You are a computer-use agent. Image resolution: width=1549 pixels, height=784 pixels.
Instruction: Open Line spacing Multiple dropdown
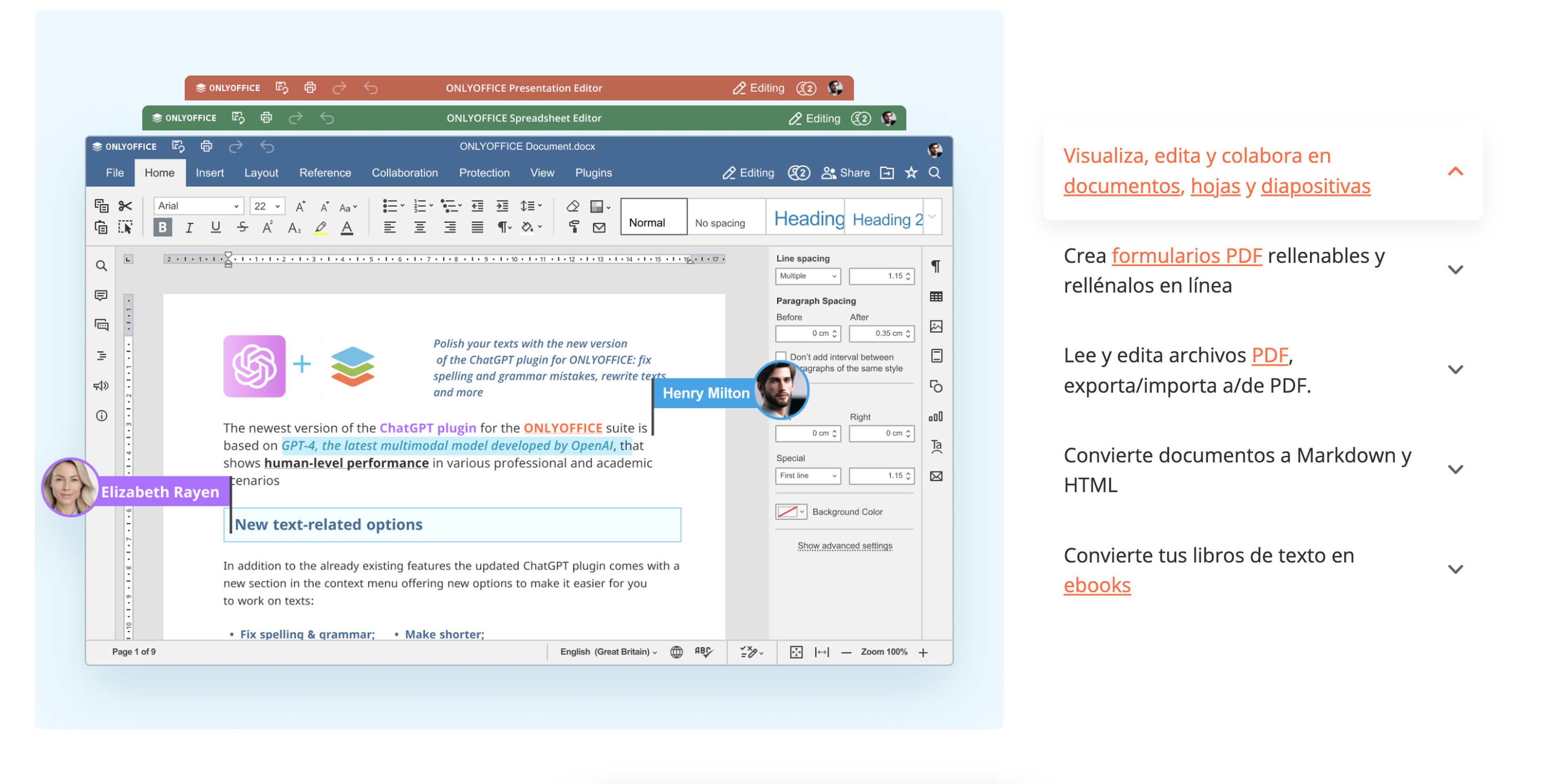click(x=808, y=276)
